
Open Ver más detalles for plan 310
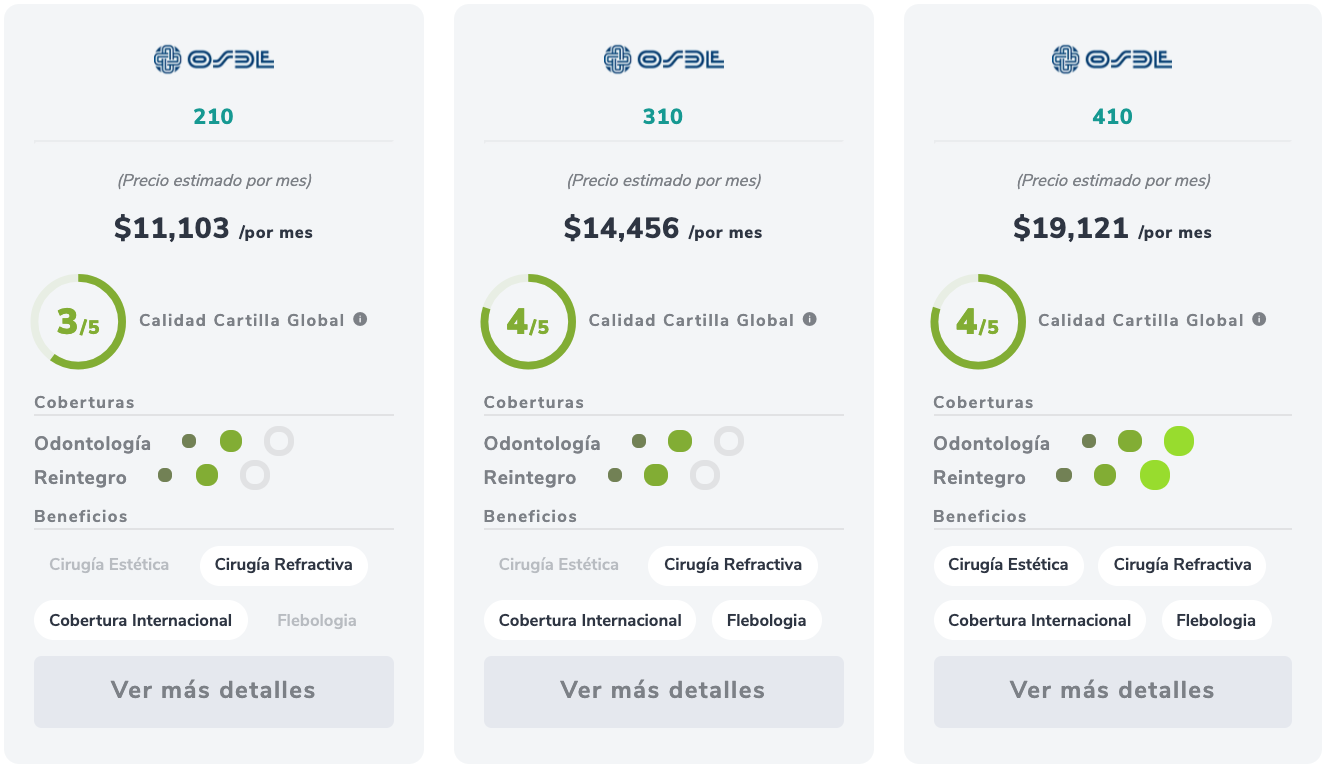[663, 691]
